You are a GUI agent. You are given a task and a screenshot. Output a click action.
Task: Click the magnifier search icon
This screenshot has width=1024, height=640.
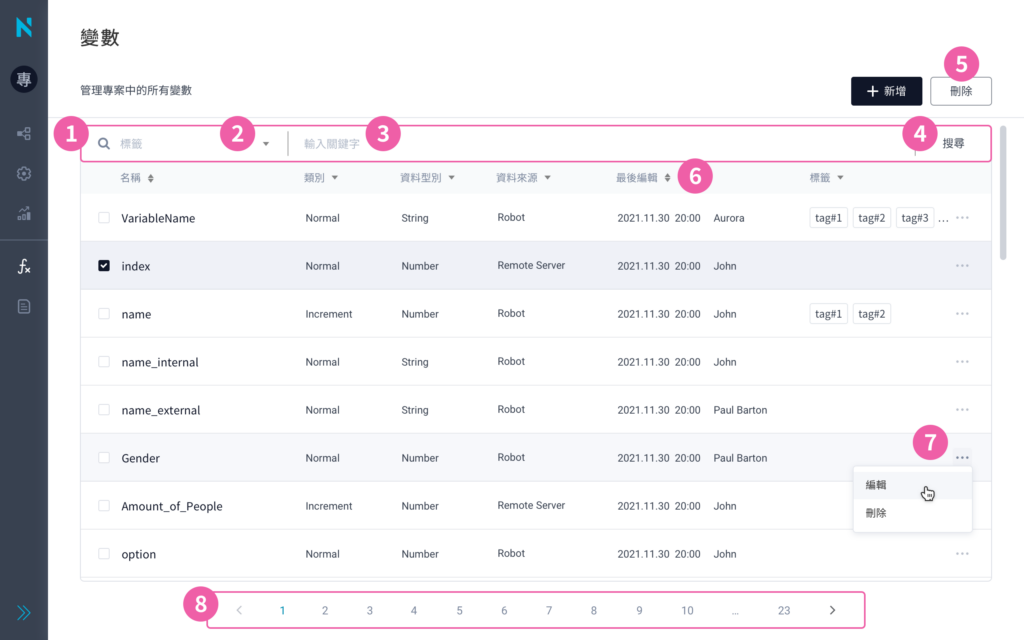tap(104, 143)
